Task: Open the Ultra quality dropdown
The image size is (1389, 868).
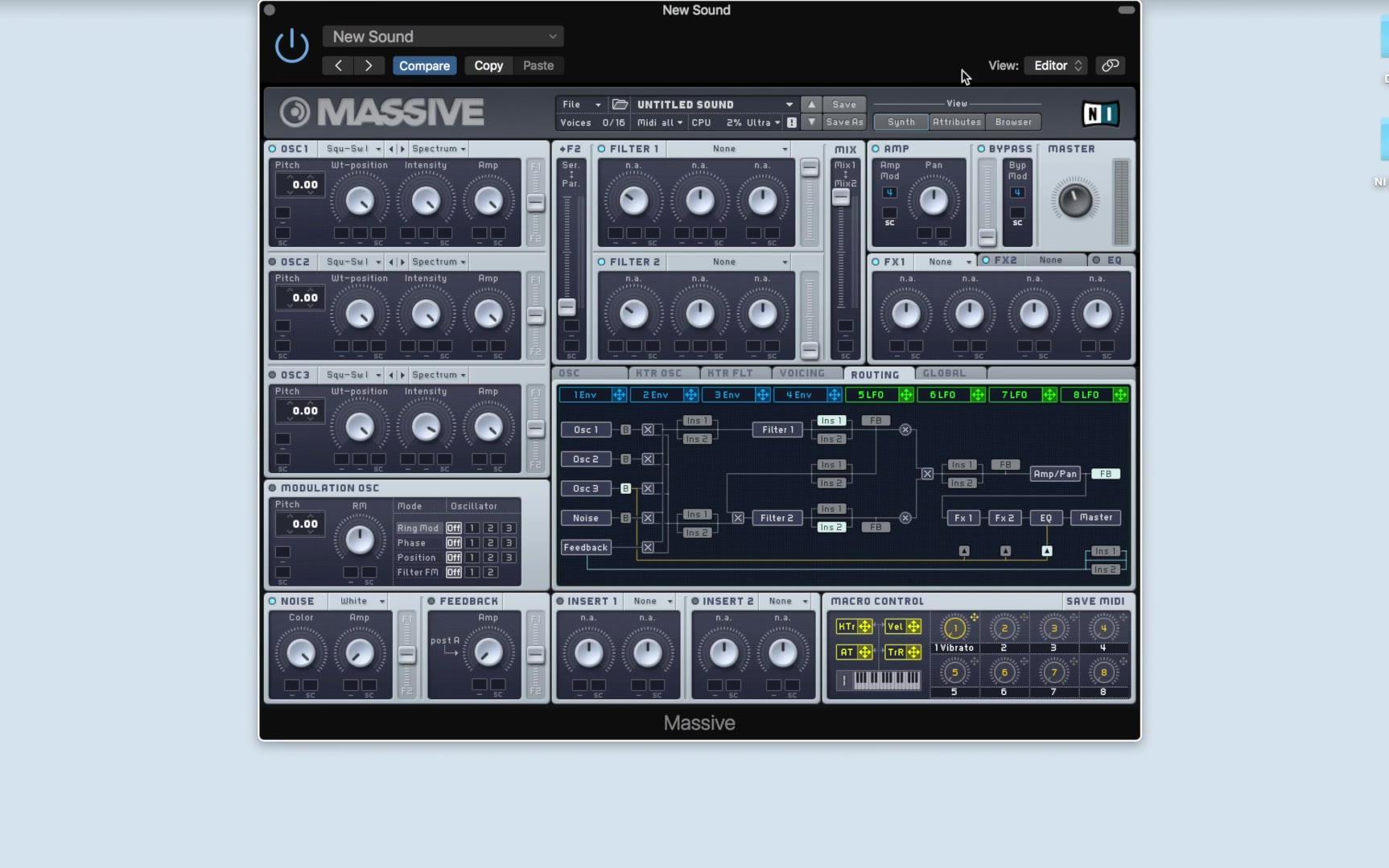Action: [x=763, y=123]
